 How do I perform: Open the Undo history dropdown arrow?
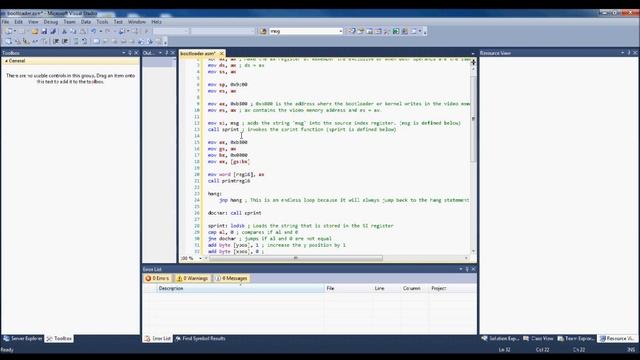click(101, 31)
